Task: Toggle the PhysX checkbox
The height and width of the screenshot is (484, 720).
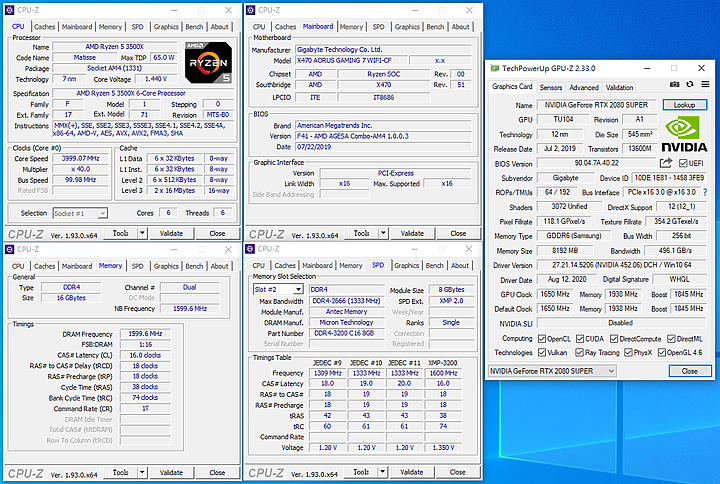Action: 628,353
